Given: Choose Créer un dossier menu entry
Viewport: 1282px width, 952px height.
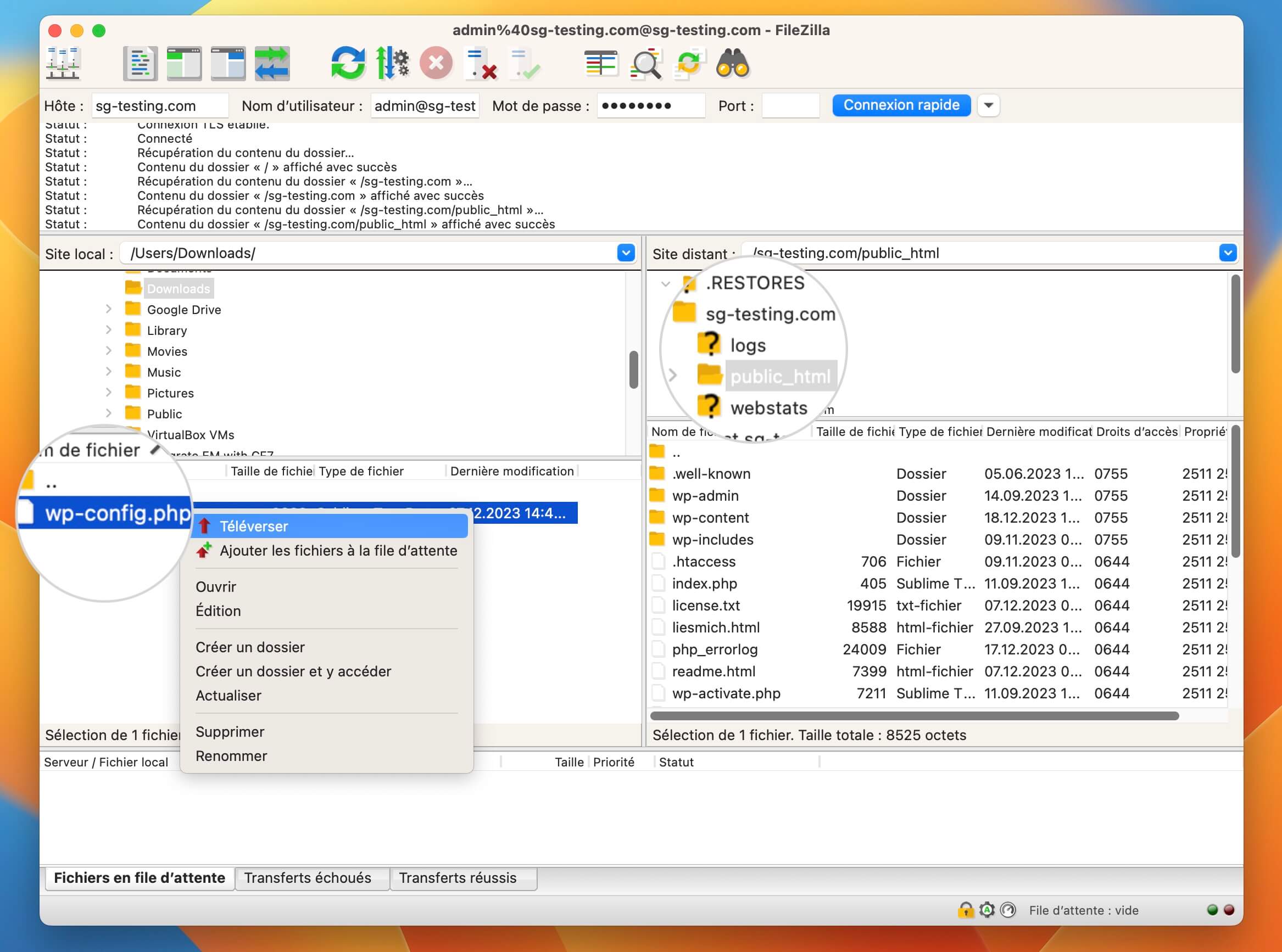Looking at the screenshot, I should coord(326,647).
